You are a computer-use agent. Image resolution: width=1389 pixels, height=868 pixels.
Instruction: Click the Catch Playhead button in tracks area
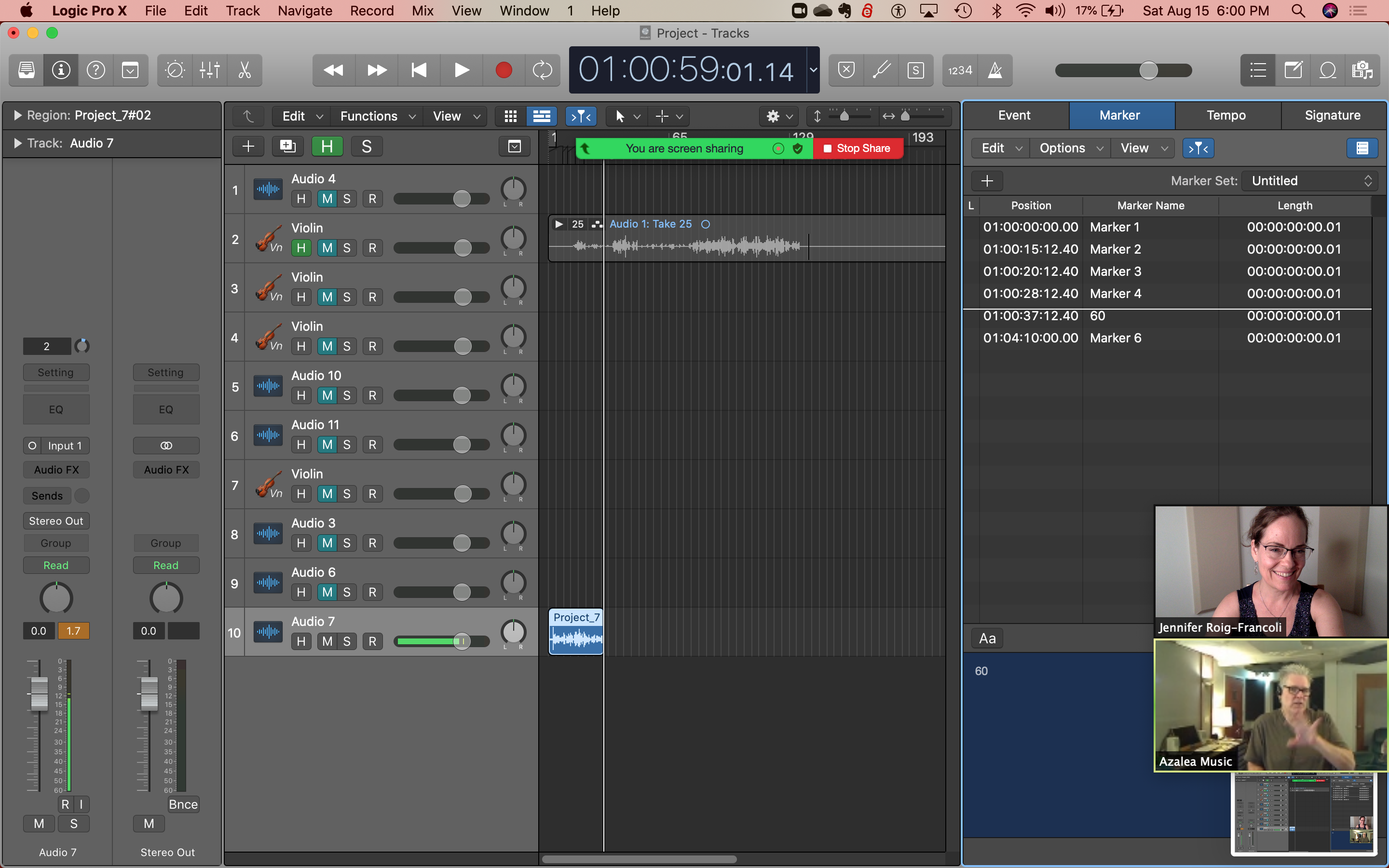pyautogui.click(x=581, y=117)
